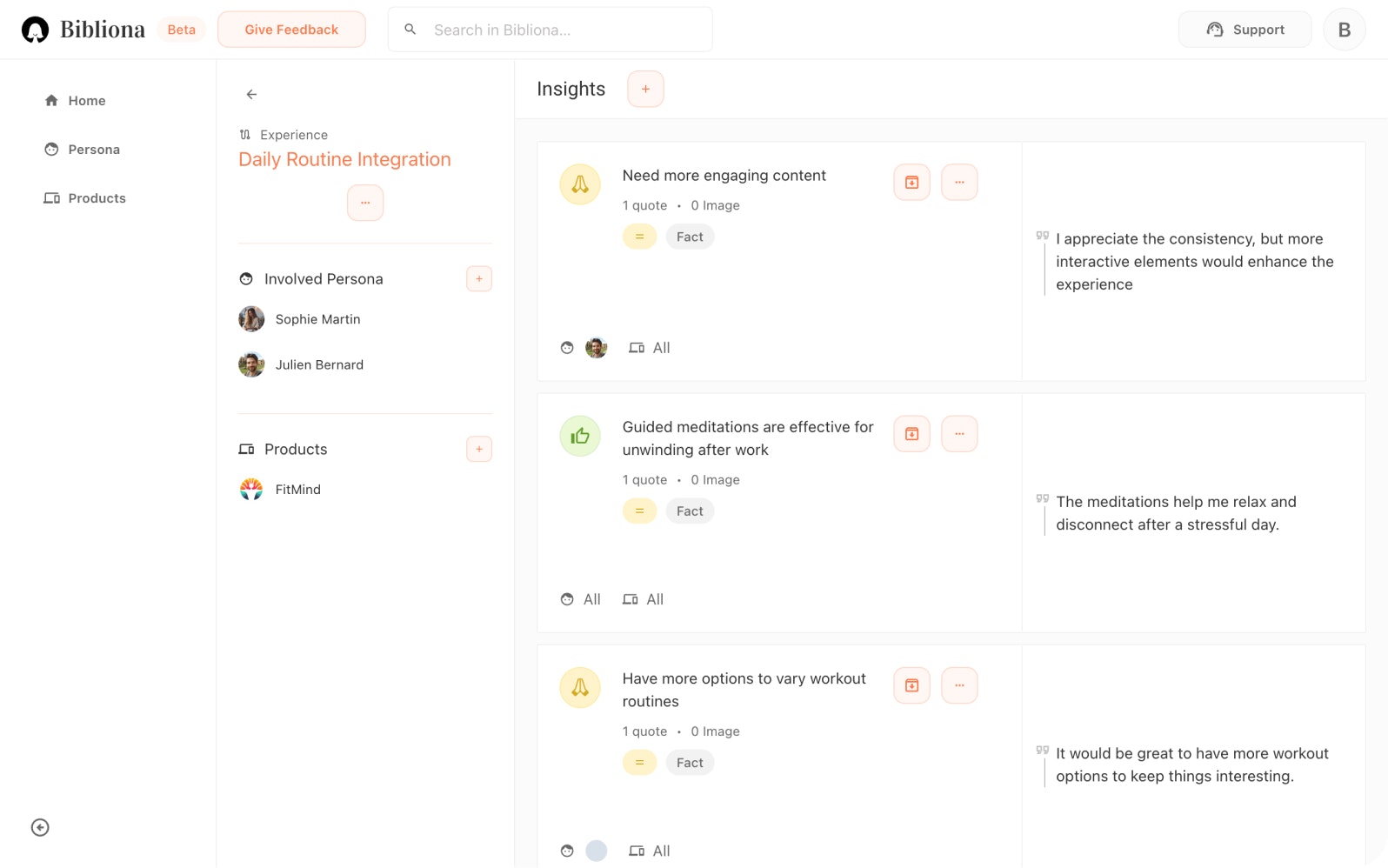Go to Home in the sidebar
This screenshot has width=1388, height=868.
tap(76, 101)
